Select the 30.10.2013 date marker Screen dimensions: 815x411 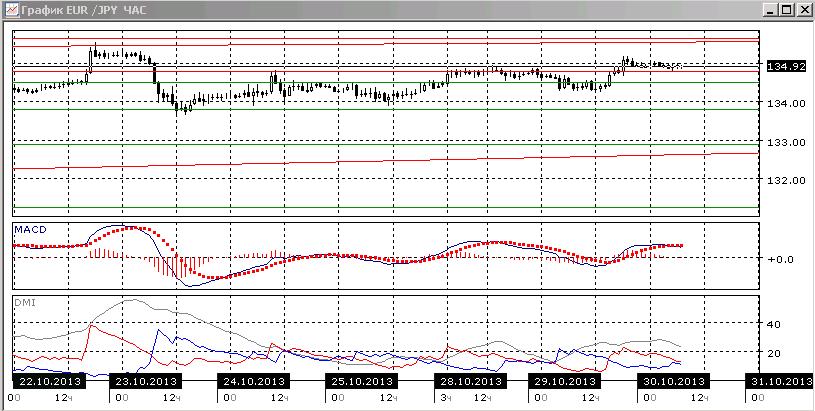[674, 381]
